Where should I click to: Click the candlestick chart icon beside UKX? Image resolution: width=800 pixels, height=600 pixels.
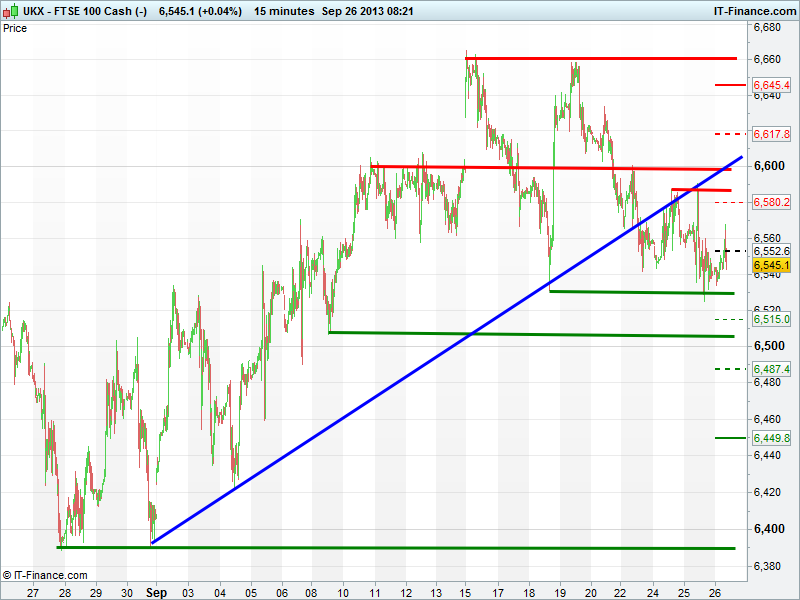[x=9, y=10]
